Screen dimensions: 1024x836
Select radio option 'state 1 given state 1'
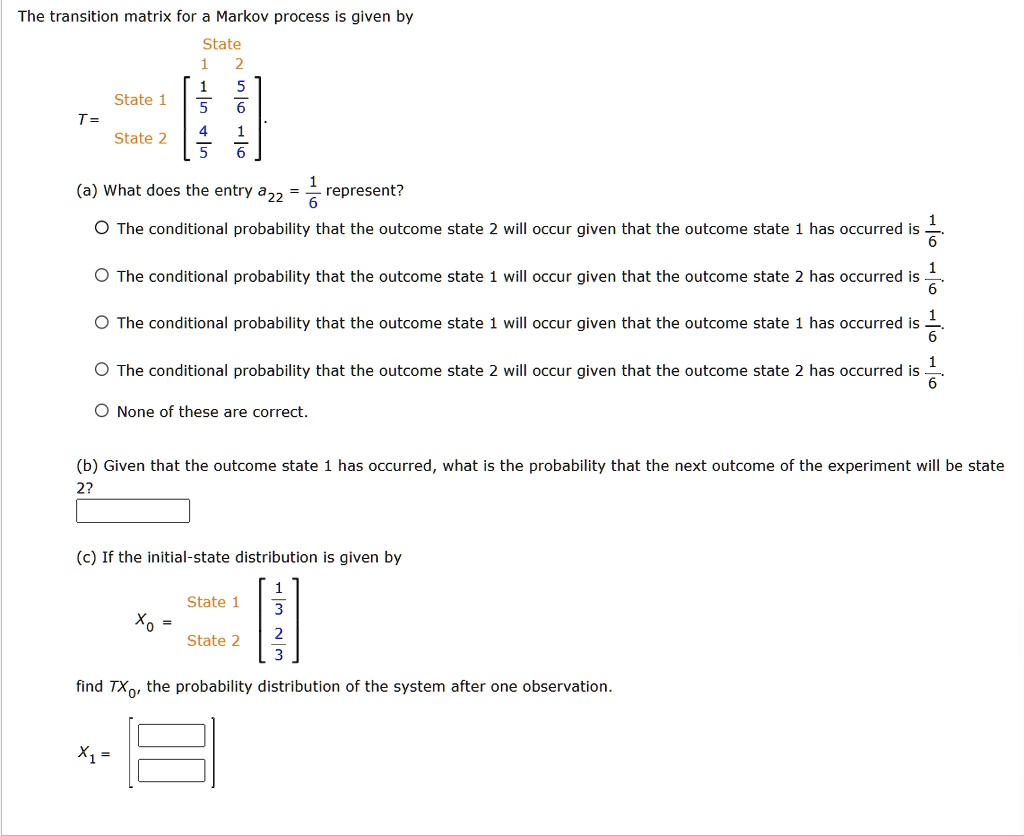pos(102,321)
